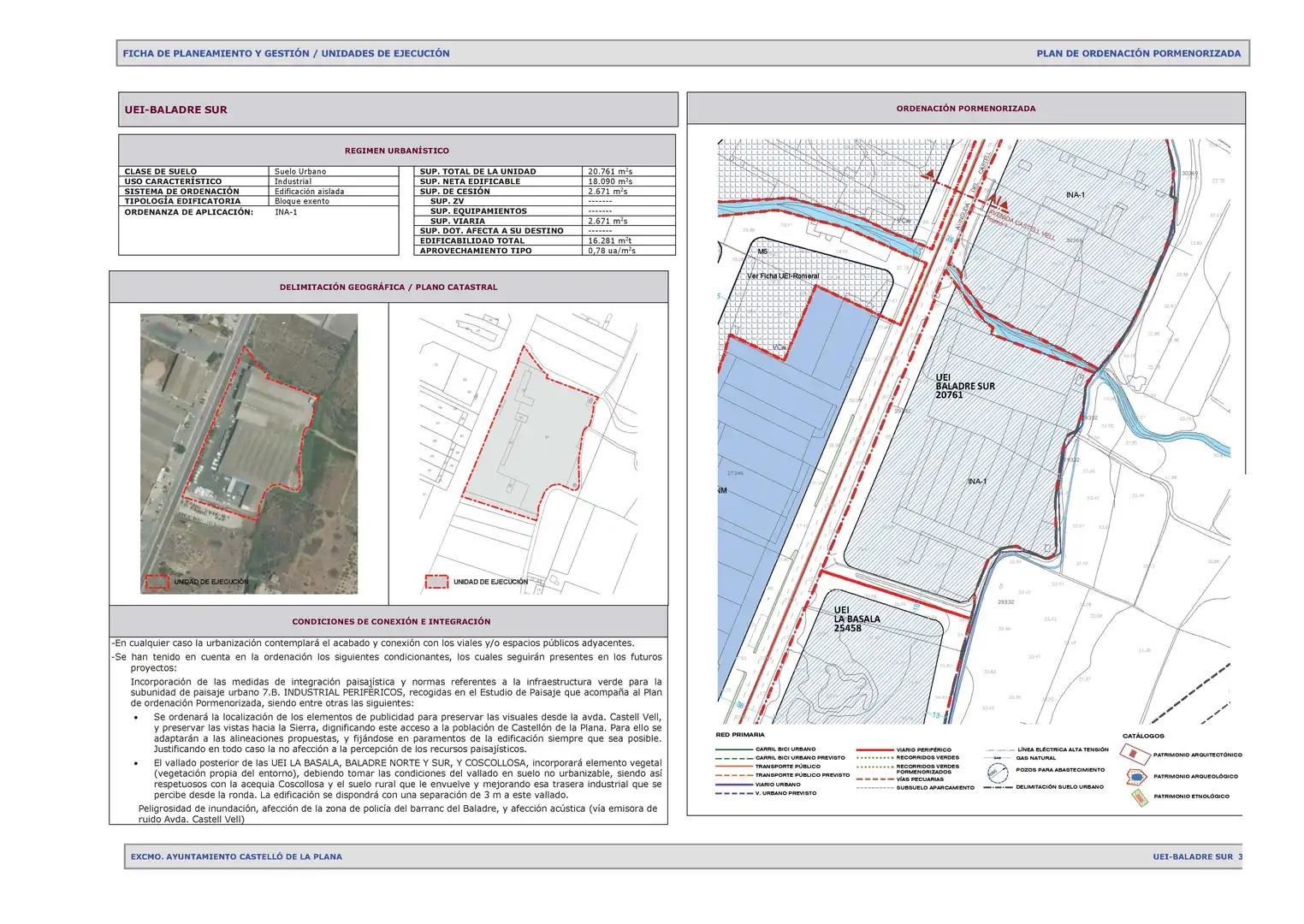The image size is (1304, 924).
Task: Click the TIPOLOGÍA EDIFICATORIA row label
Action: coord(182,202)
